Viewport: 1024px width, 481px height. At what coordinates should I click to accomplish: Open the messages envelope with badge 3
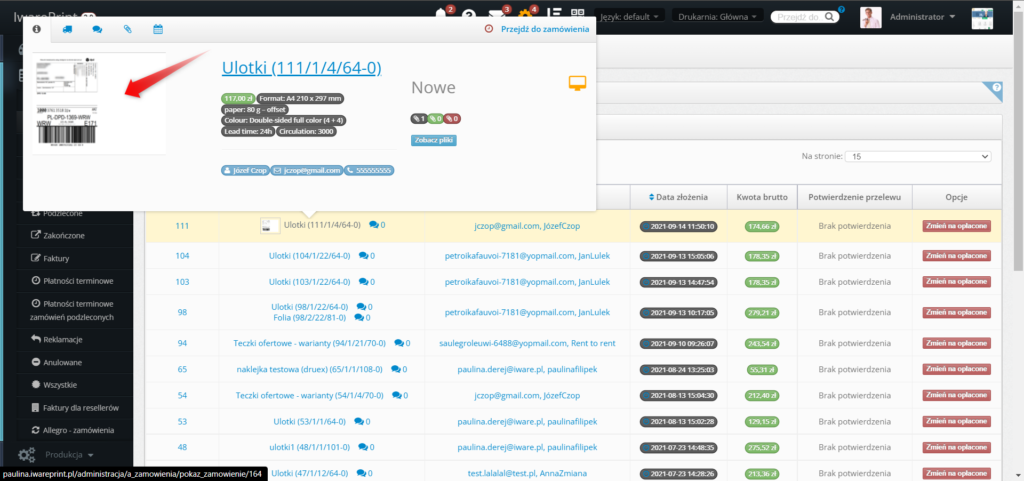pyautogui.click(x=496, y=16)
